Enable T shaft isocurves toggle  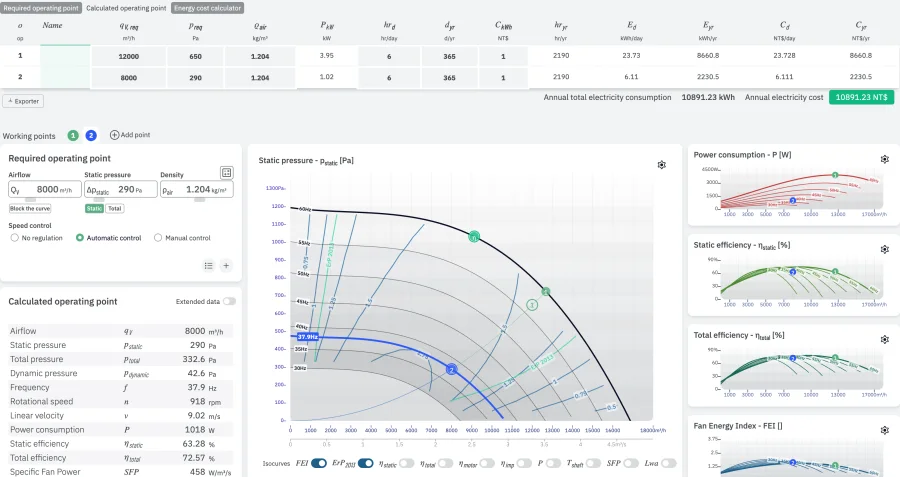(x=593, y=463)
